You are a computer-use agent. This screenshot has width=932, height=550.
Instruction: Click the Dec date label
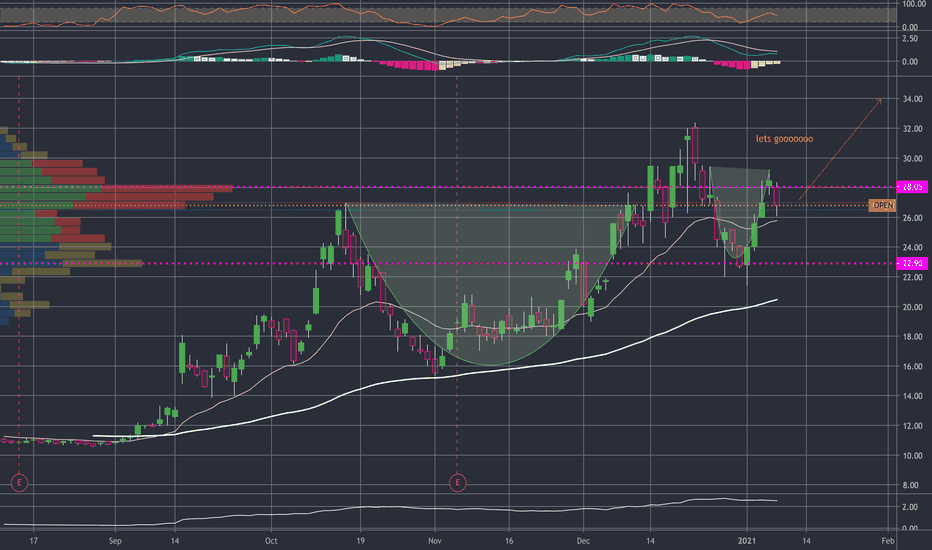pyautogui.click(x=583, y=540)
